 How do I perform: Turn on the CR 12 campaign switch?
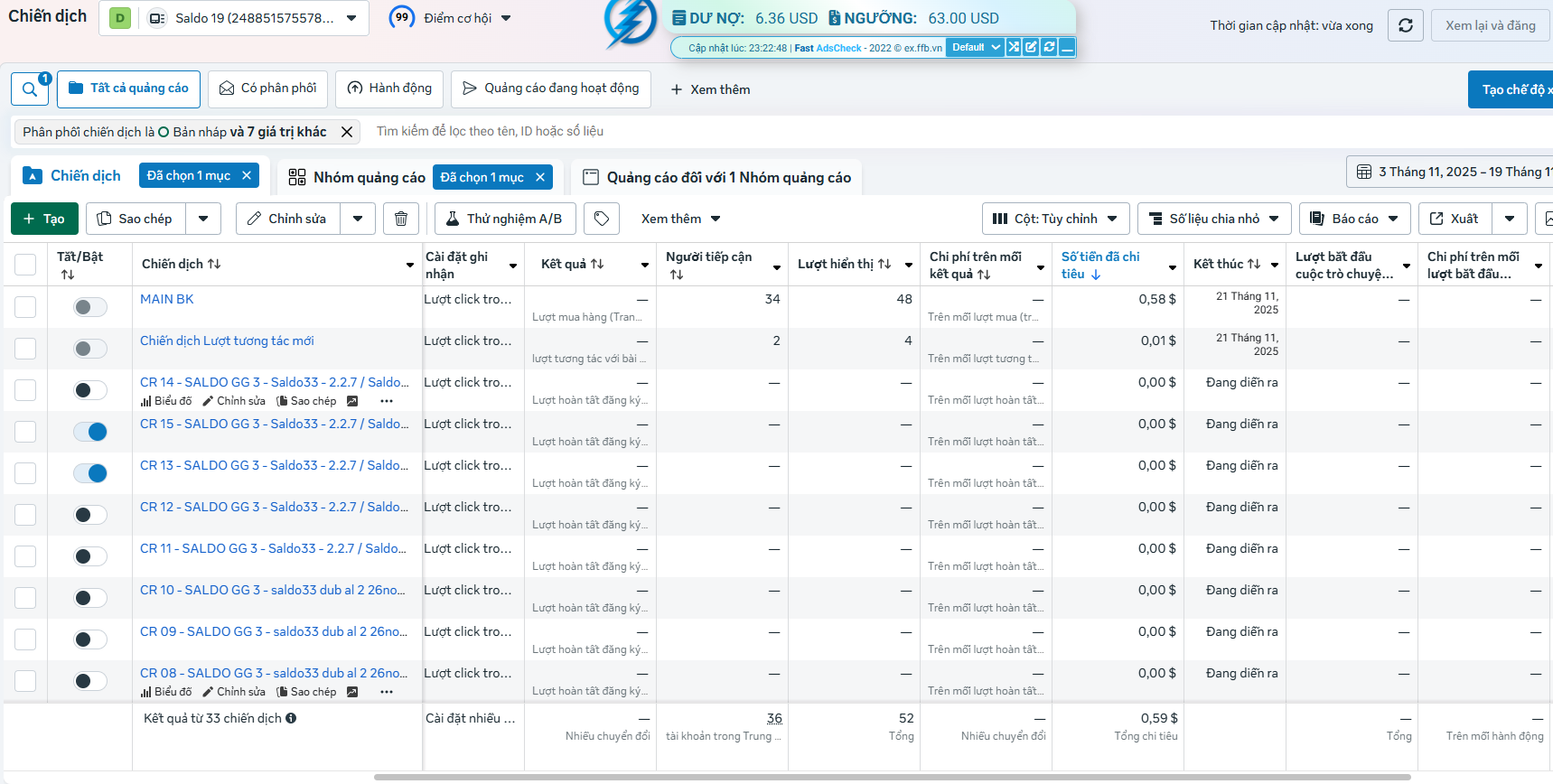click(90, 515)
